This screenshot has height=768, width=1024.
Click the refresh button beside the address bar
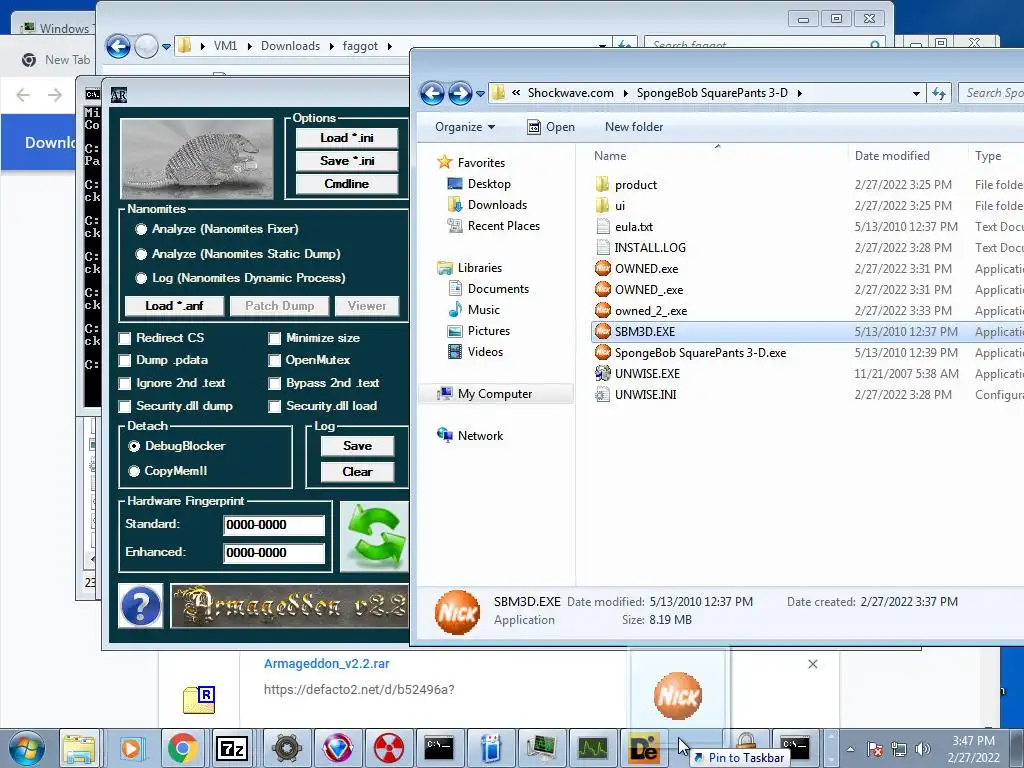tap(939, 93)
